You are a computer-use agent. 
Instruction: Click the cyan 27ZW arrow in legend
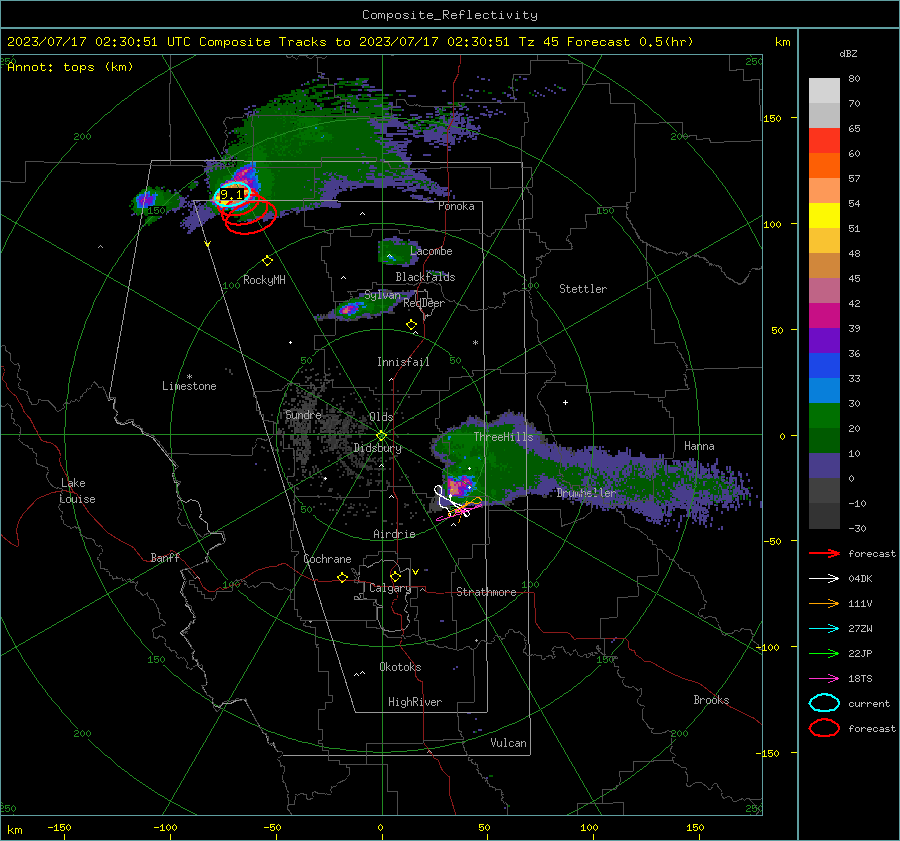click(x=824, y=628)
